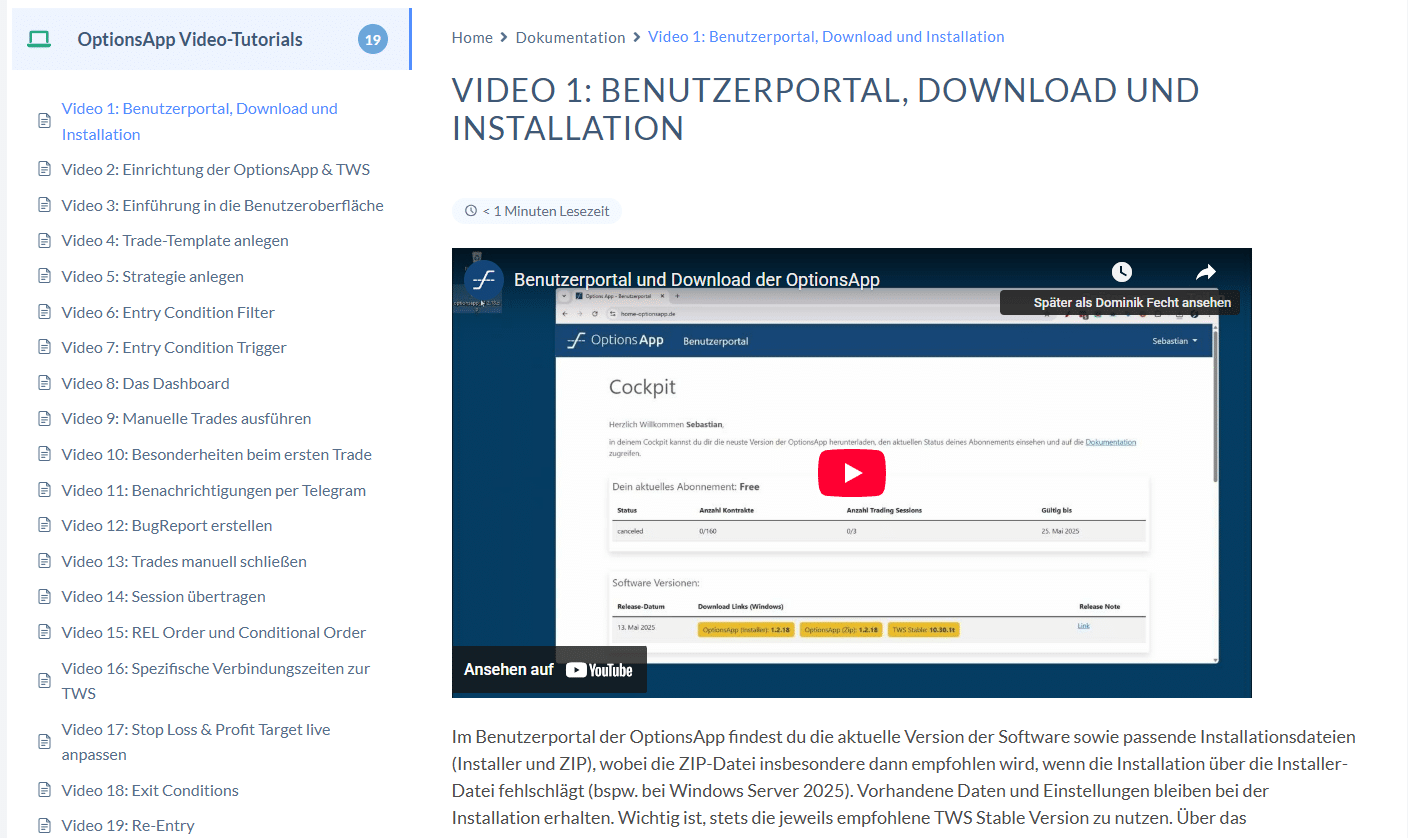Click the clock icon beside the reading time
1408x838 pixels.
tap(470, 210)
